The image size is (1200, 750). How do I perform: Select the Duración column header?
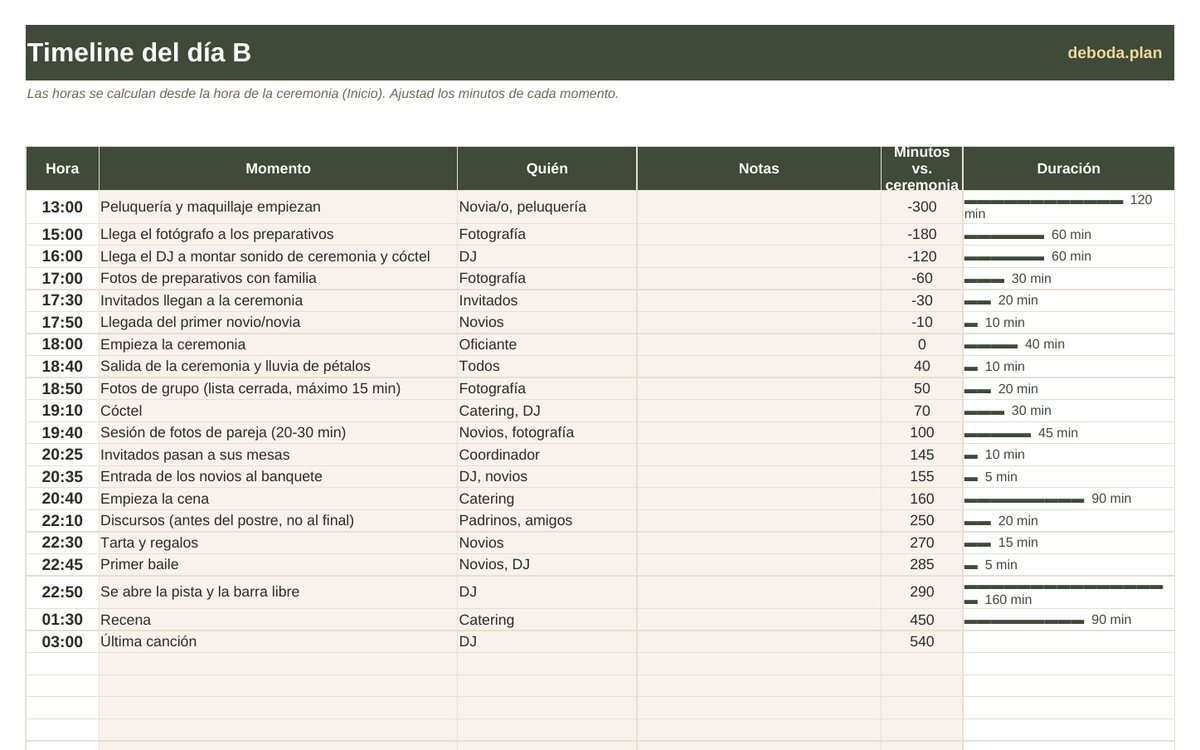click(1068, 168)
